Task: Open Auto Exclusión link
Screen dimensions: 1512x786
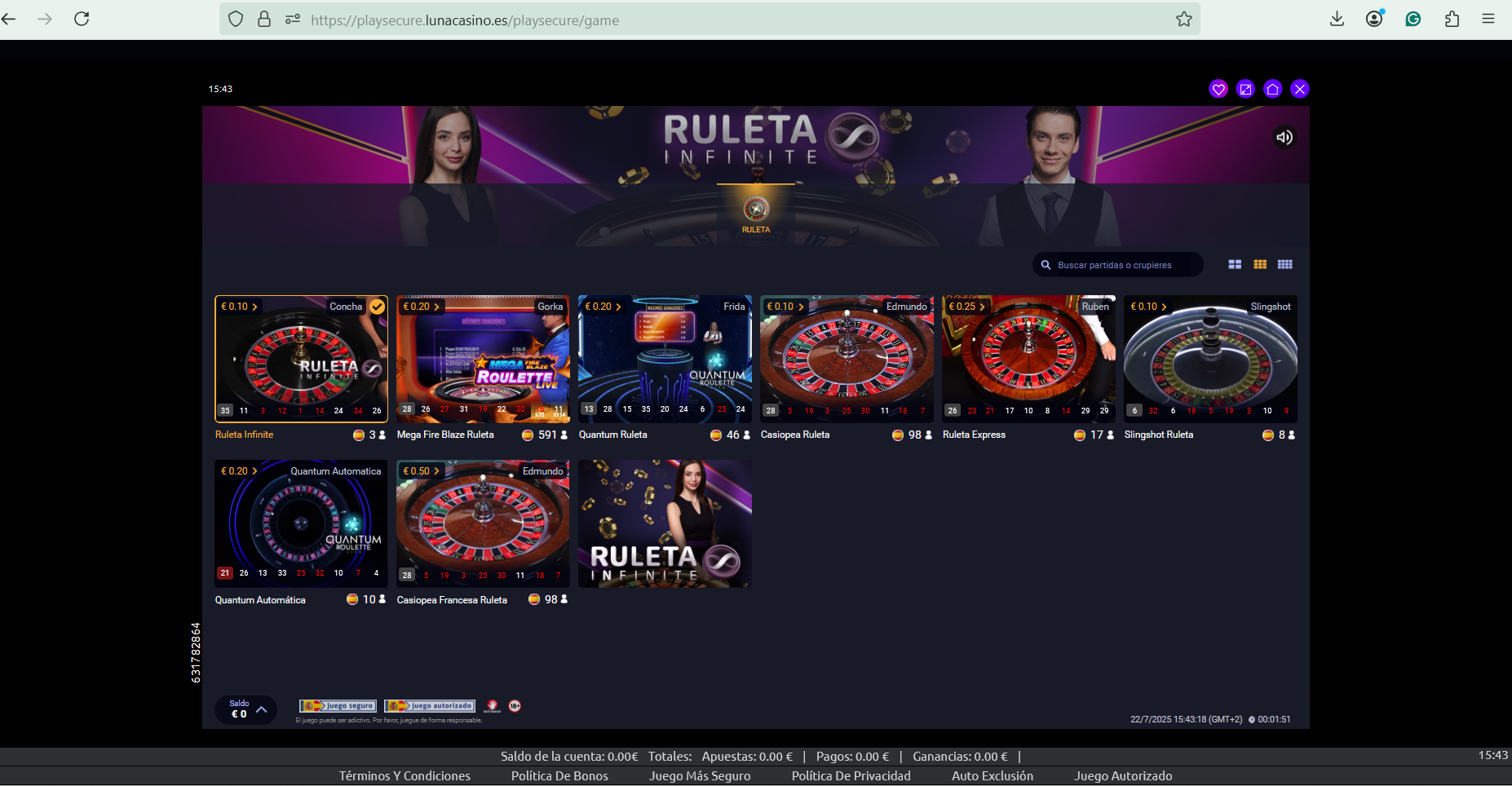Action: click(x=992, y=776)
